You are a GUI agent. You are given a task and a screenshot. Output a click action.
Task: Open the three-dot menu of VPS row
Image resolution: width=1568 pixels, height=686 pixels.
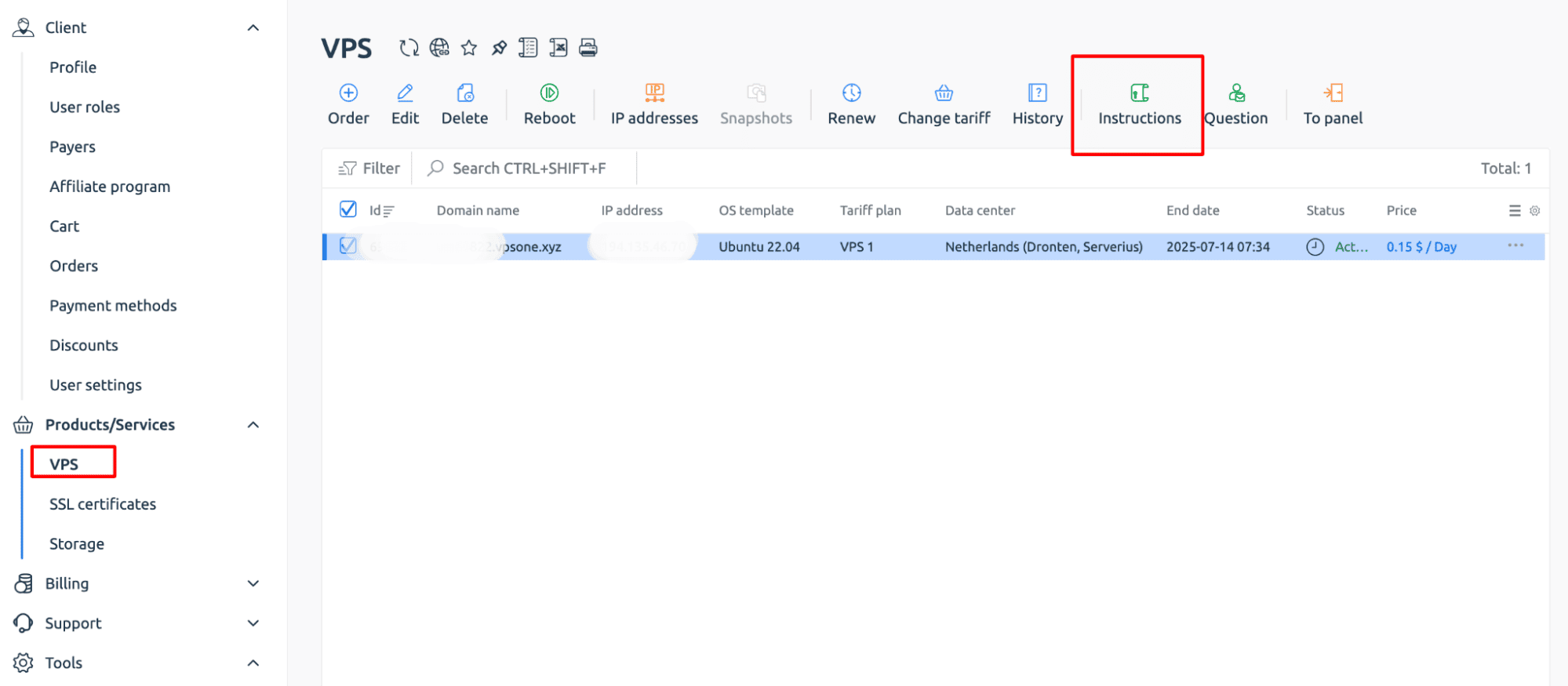pos(1515,245)
